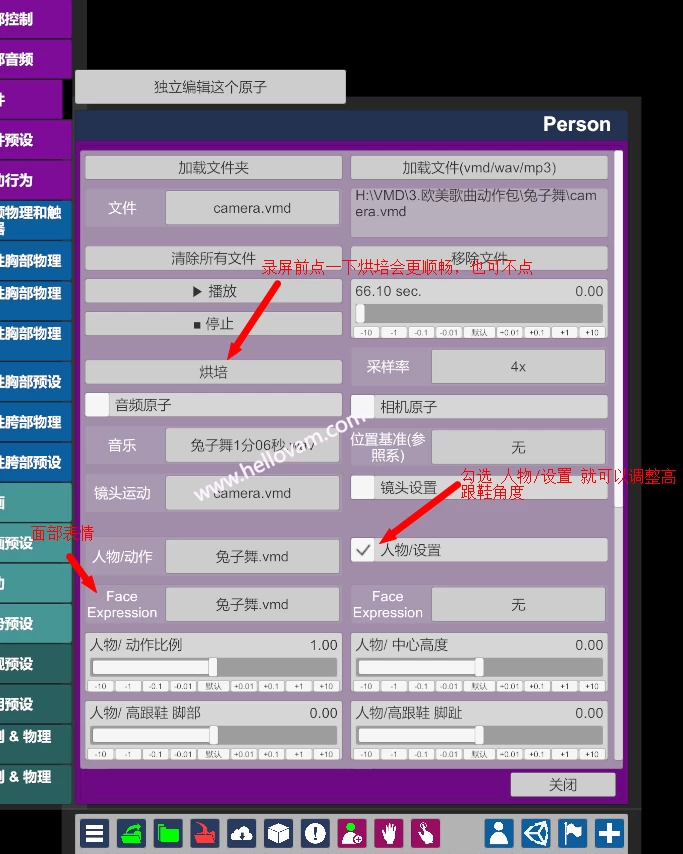Open the 镜头运动 camera.vmd dropdown
The width and height of the screenshot is (683, 854).
[252, 492]
